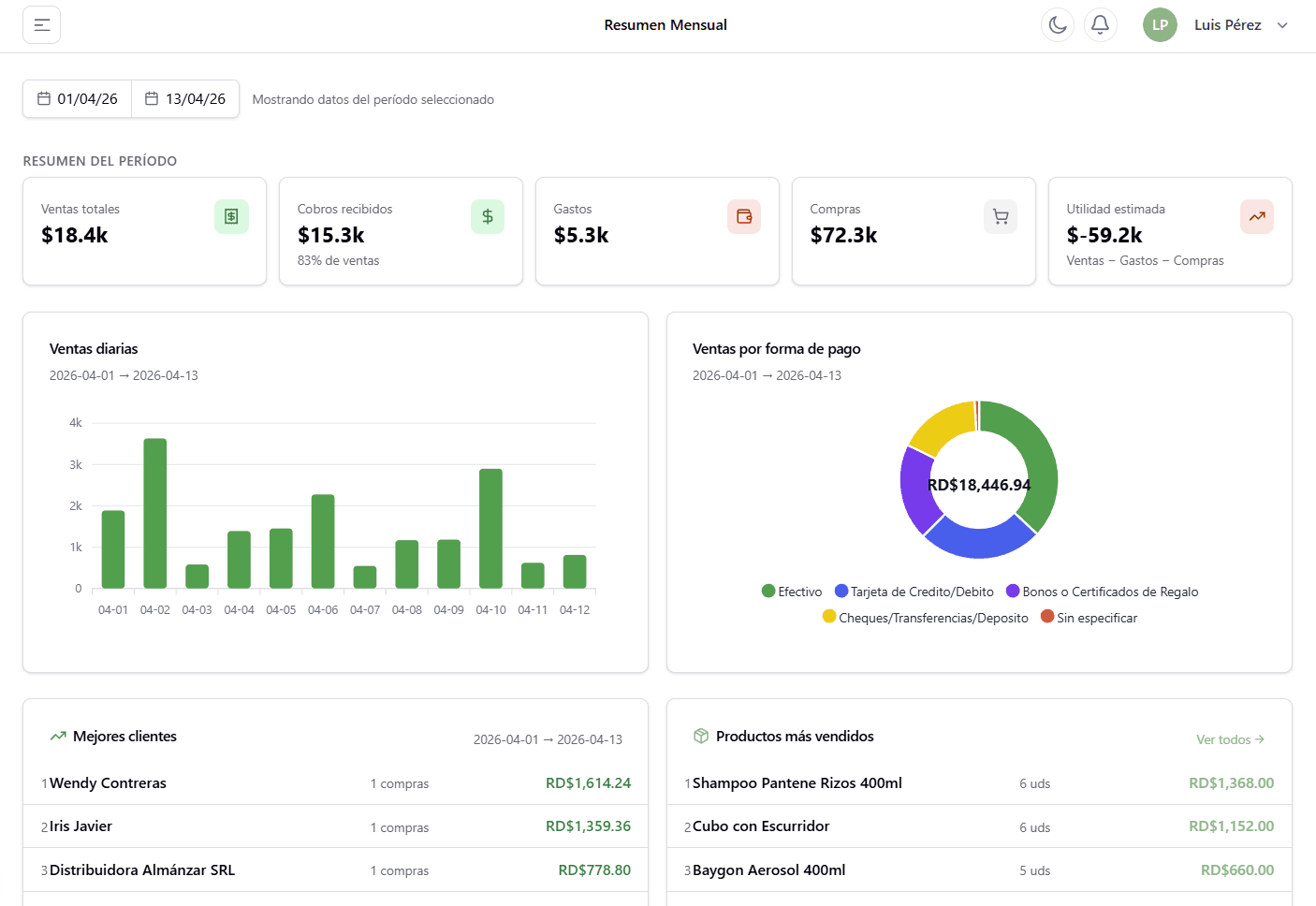Select the trending-up icon on Utilidad estimada
Image resolution: width=1316 pixels, height=906 pixels.
(1257, 216)
